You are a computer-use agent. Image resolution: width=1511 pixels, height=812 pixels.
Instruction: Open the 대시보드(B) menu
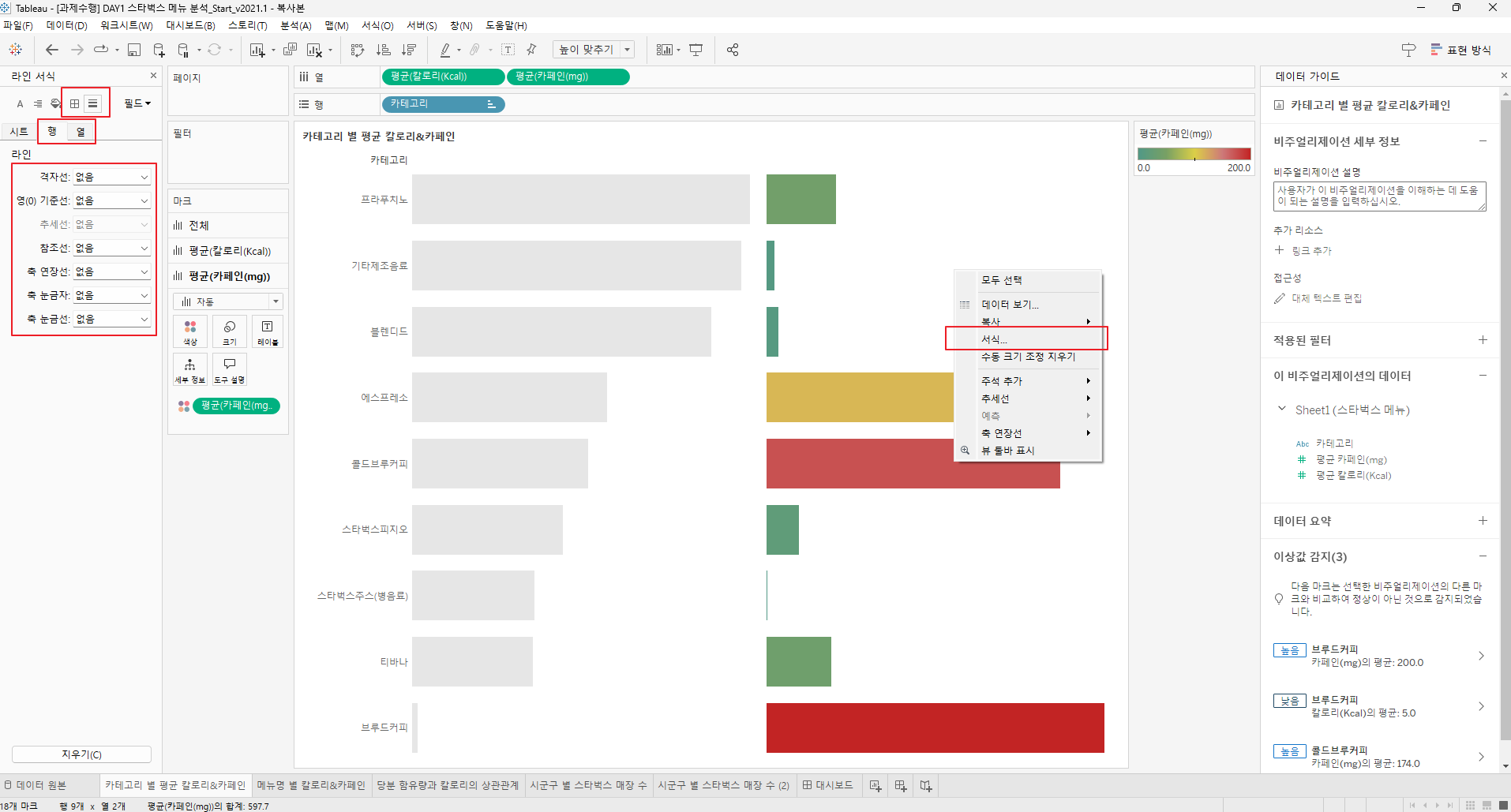190,26
